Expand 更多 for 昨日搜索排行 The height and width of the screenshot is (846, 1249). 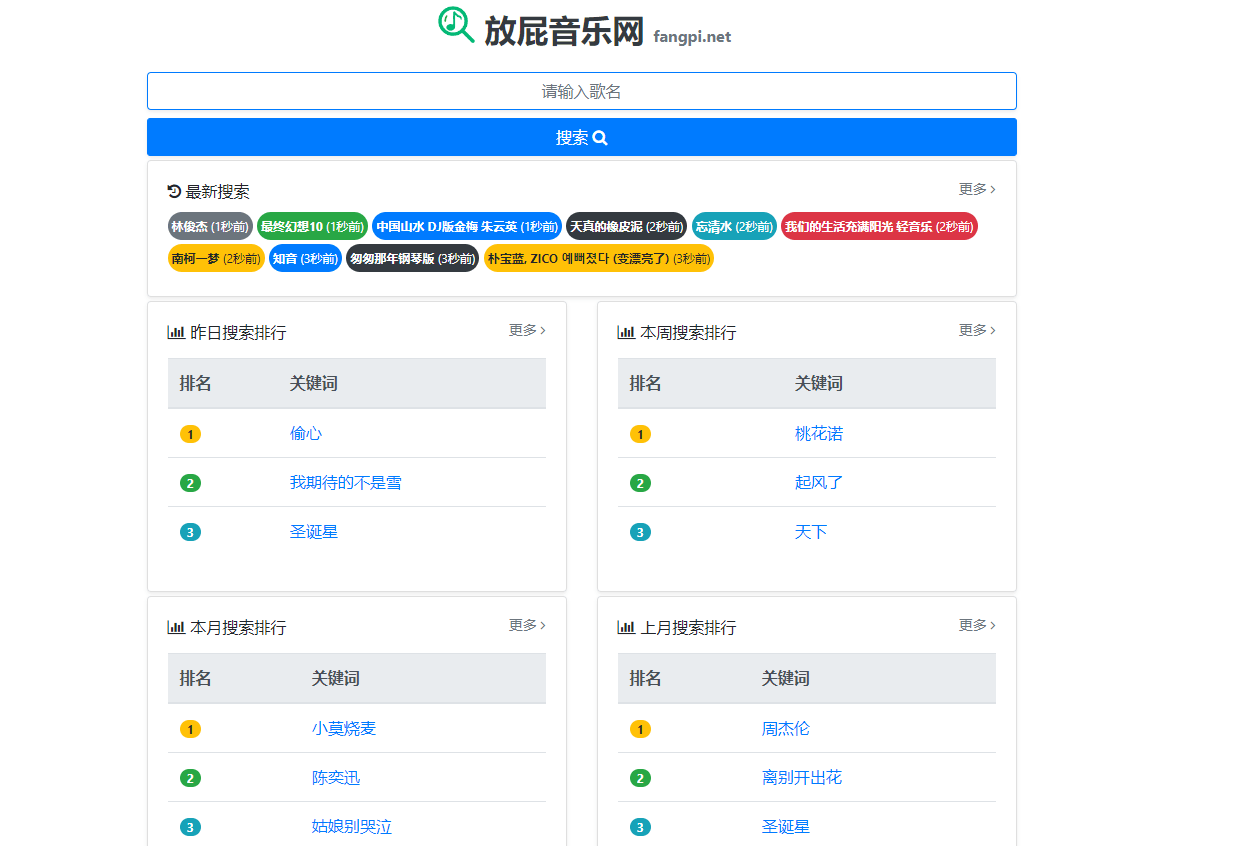tap(526, 329)
